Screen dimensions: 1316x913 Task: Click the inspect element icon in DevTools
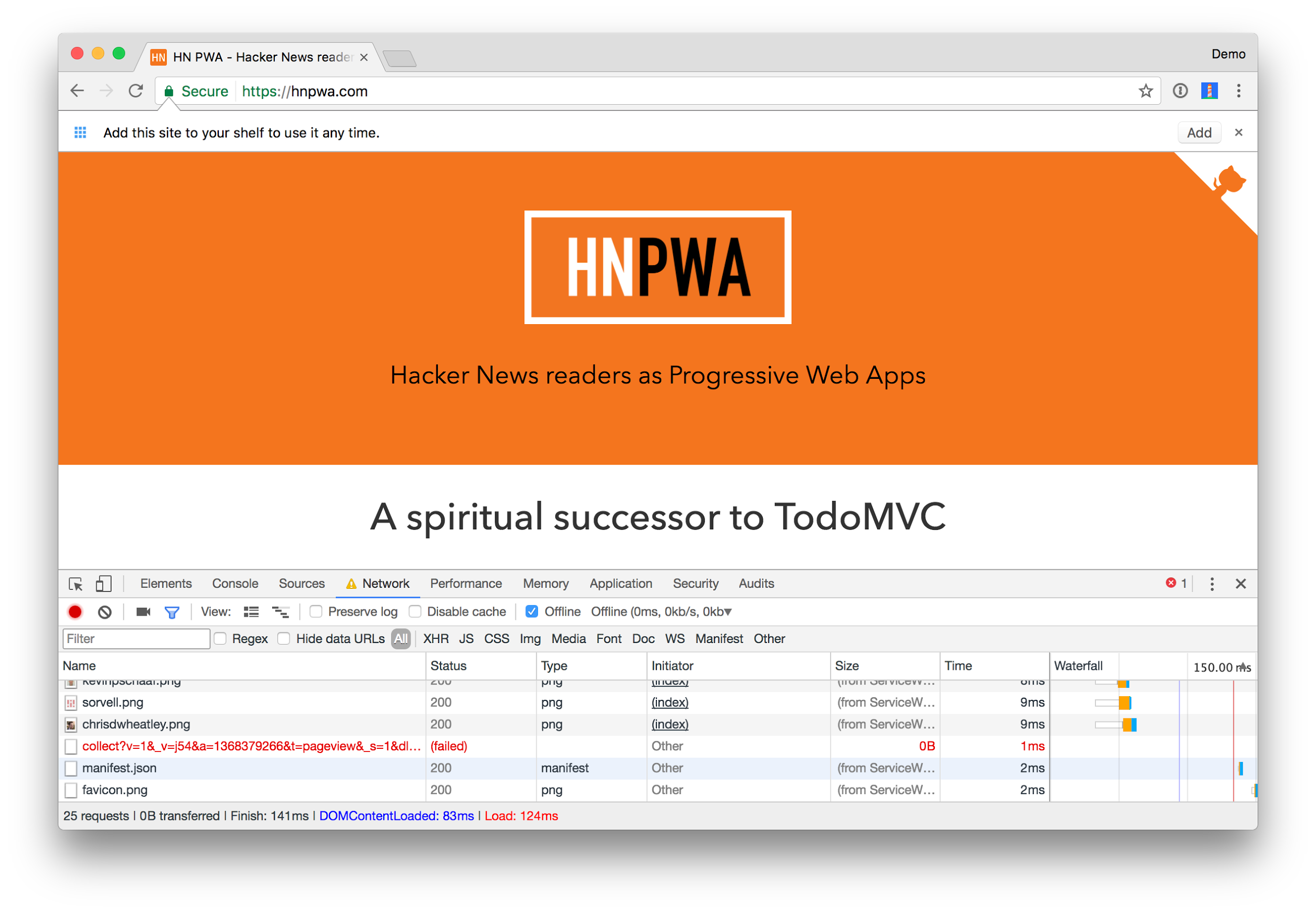click(x=78, y=583)
